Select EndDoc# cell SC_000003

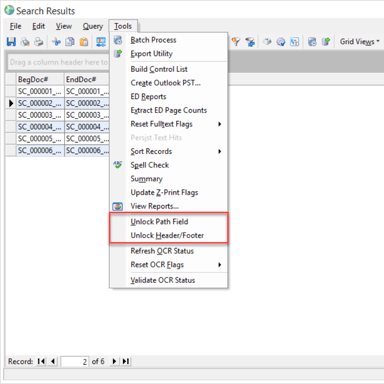pyautogui.click(x=87, y=115)
